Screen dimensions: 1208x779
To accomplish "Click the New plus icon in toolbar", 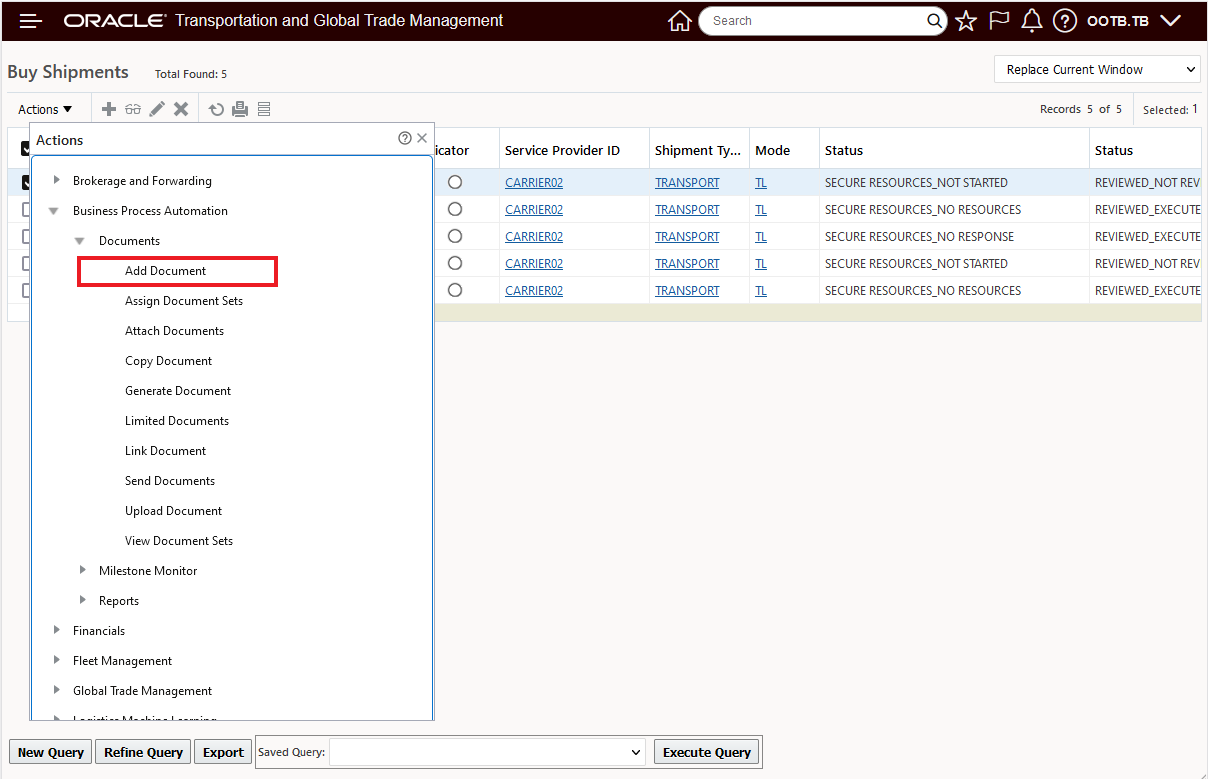I will (x=110, y=109).
